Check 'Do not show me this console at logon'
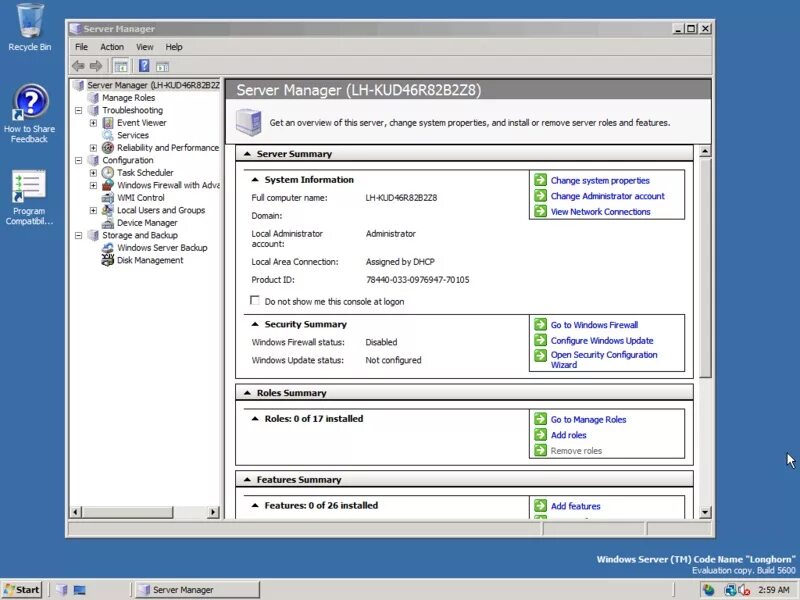Screen dimensions: 800x600 tap(254, 301)
